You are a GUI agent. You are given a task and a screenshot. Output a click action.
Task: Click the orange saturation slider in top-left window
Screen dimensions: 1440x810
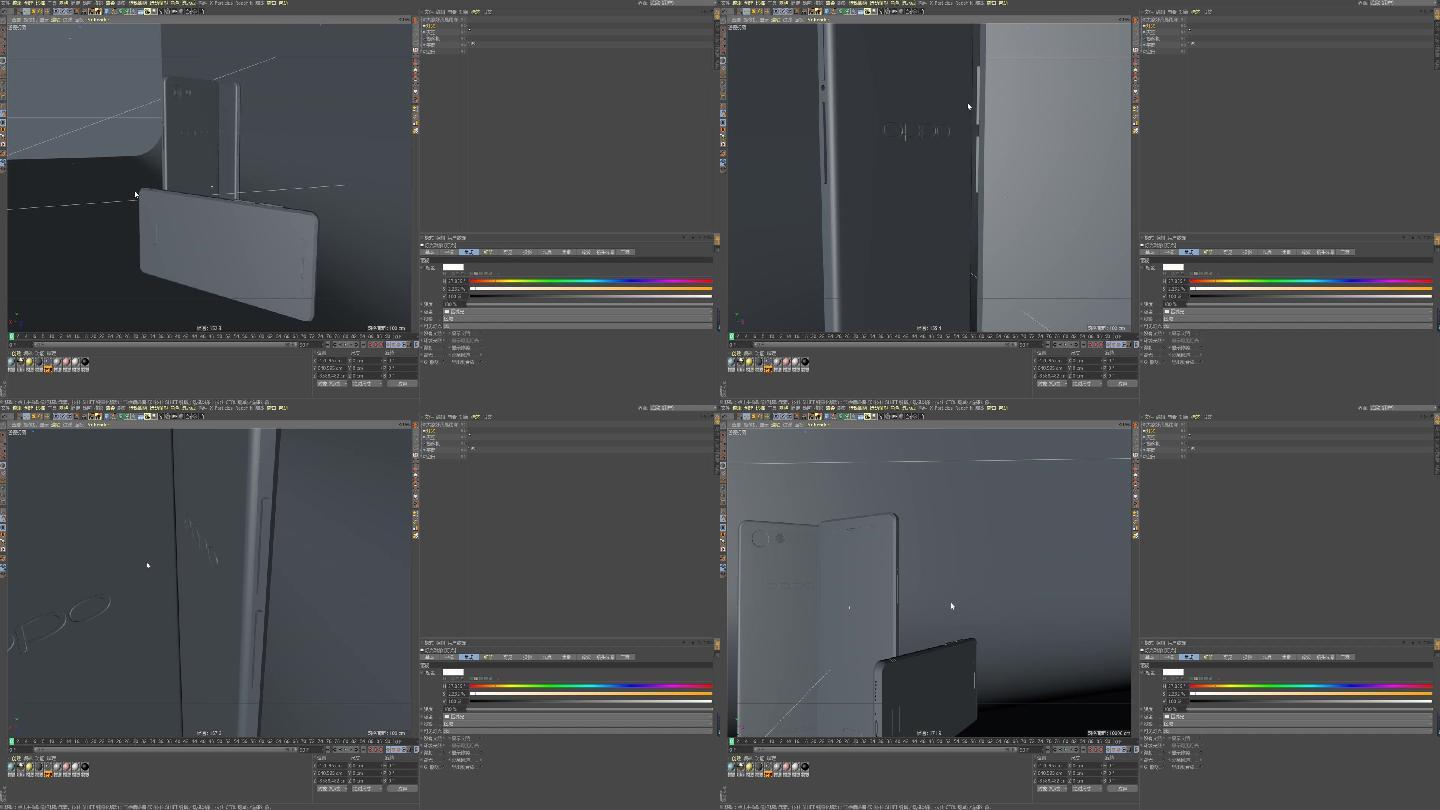tap(591, 289)
